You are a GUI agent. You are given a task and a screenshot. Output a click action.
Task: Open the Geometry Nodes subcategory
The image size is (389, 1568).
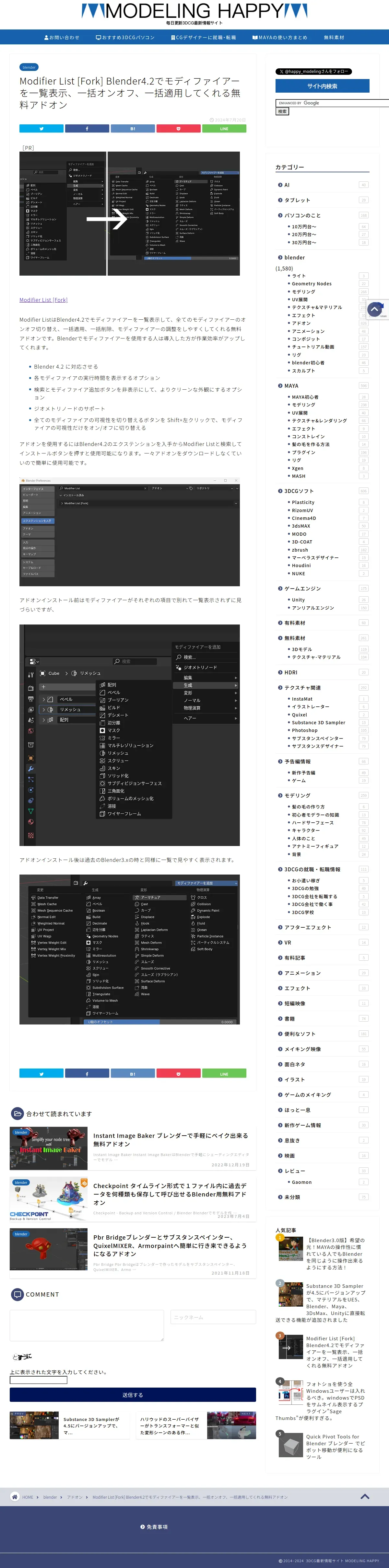pos(312,284)
